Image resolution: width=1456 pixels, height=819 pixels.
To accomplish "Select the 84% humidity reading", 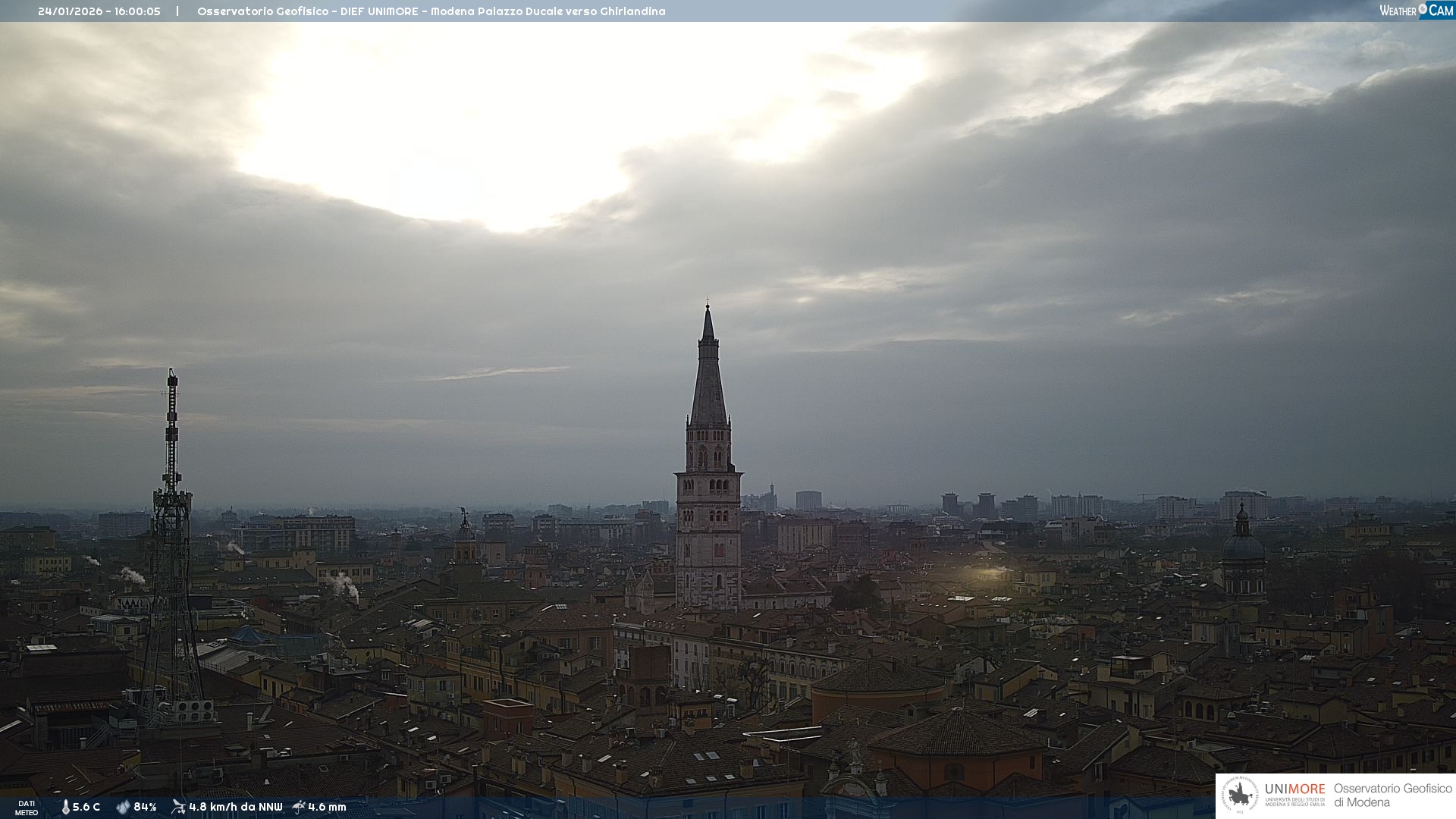I will tap(145, 807).
